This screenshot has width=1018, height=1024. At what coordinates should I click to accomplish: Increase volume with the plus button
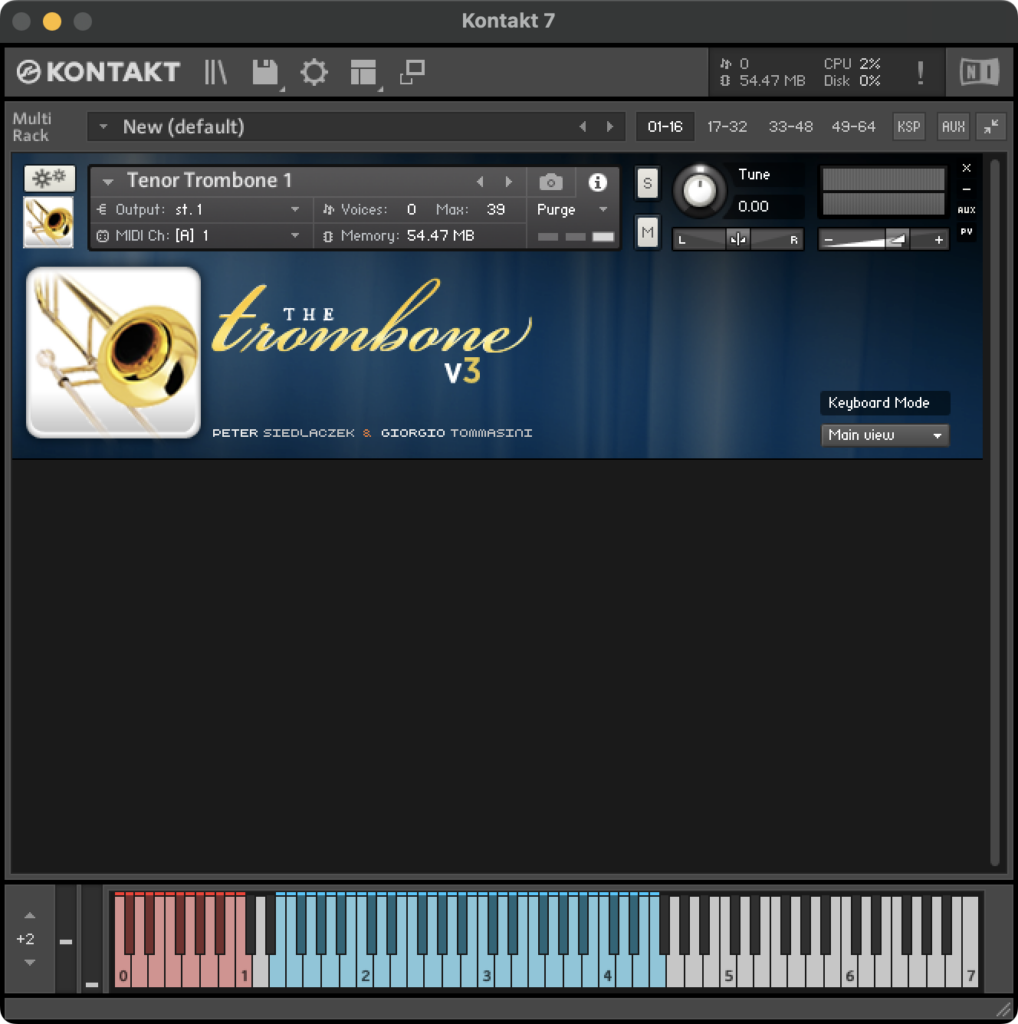coord(938,240)
